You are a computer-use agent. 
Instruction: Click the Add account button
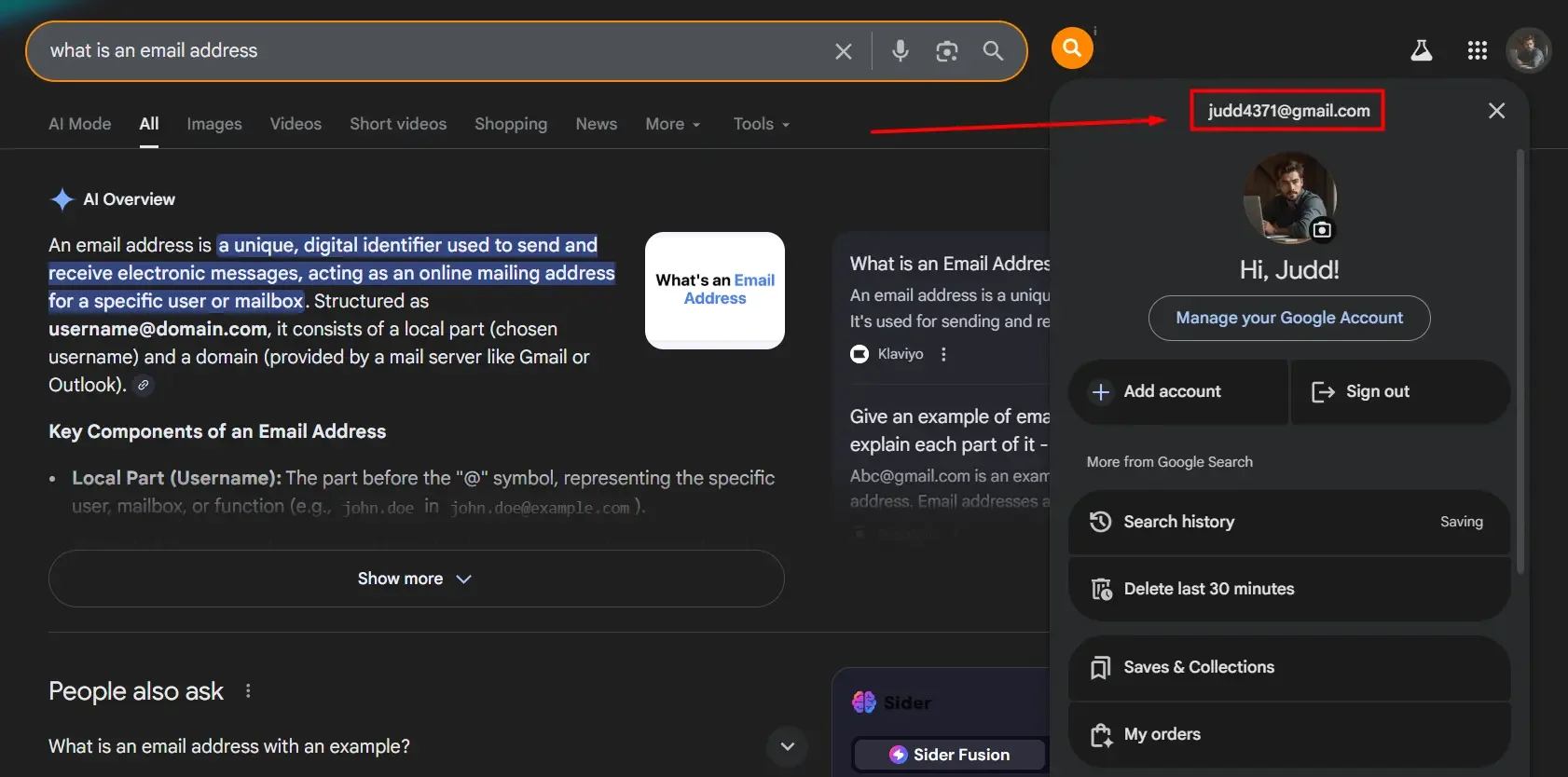click(1178, 392)
